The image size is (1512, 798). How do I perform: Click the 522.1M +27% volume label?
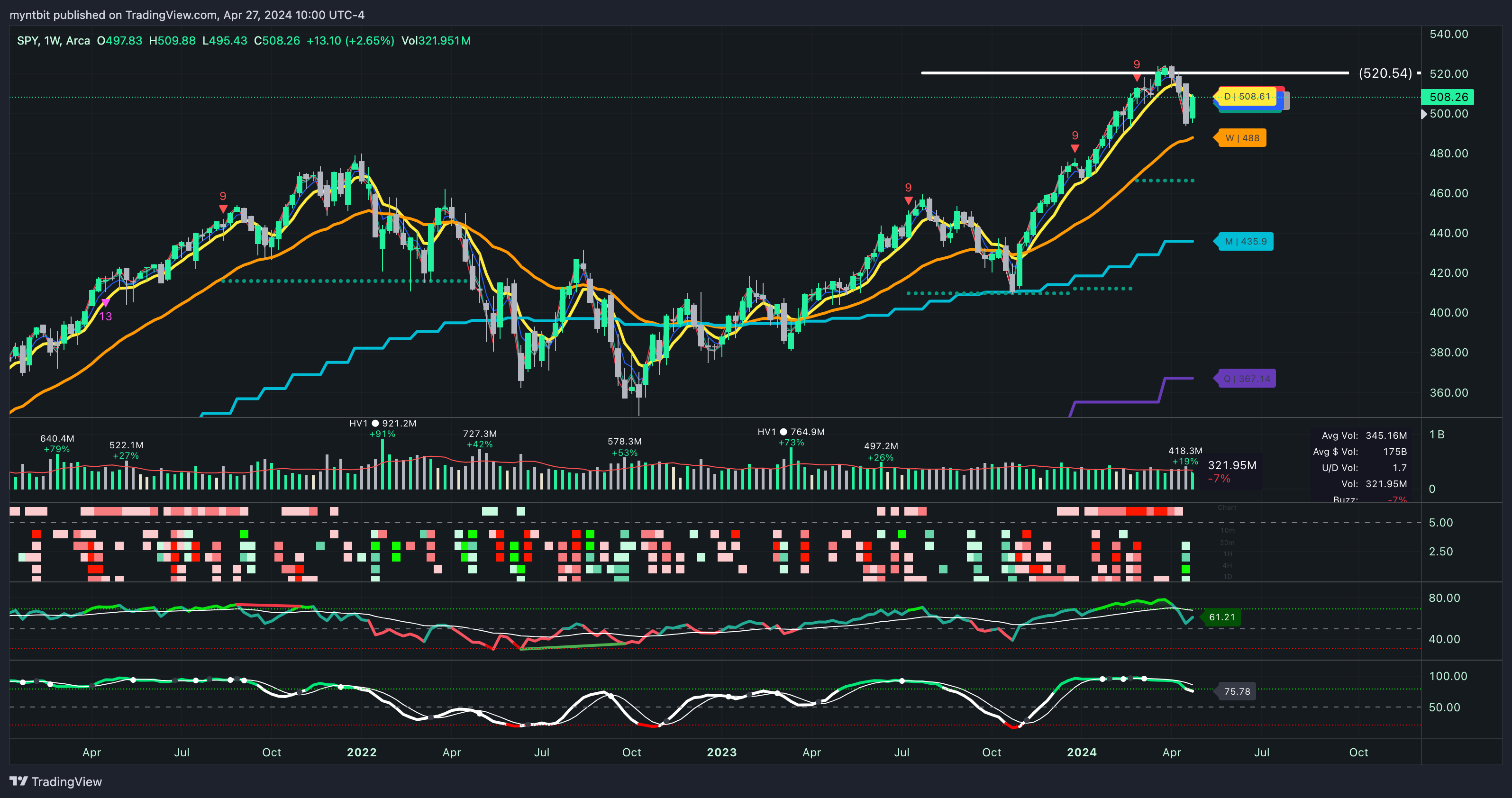(x=126, y=451)
